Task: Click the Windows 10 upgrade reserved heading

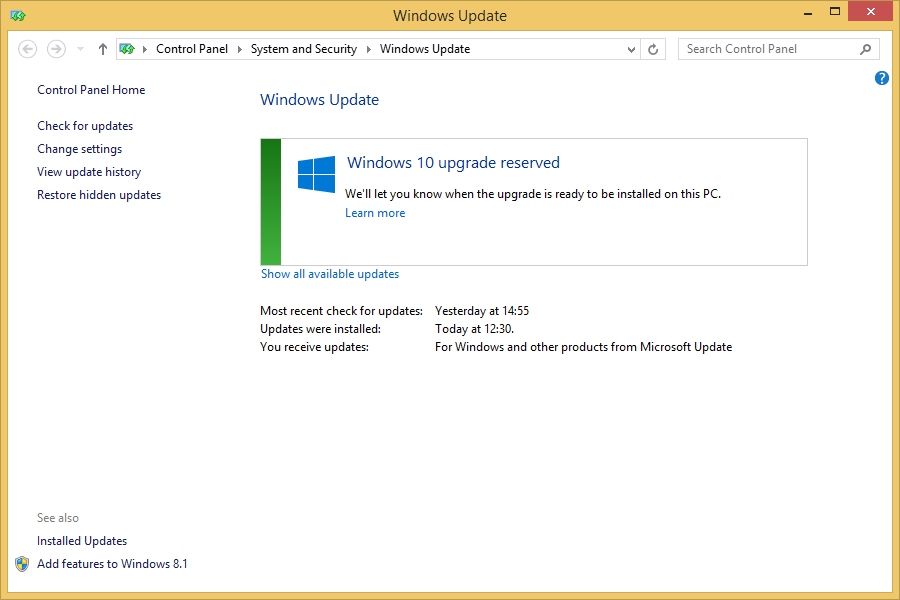Action: [x=453, y=163]
